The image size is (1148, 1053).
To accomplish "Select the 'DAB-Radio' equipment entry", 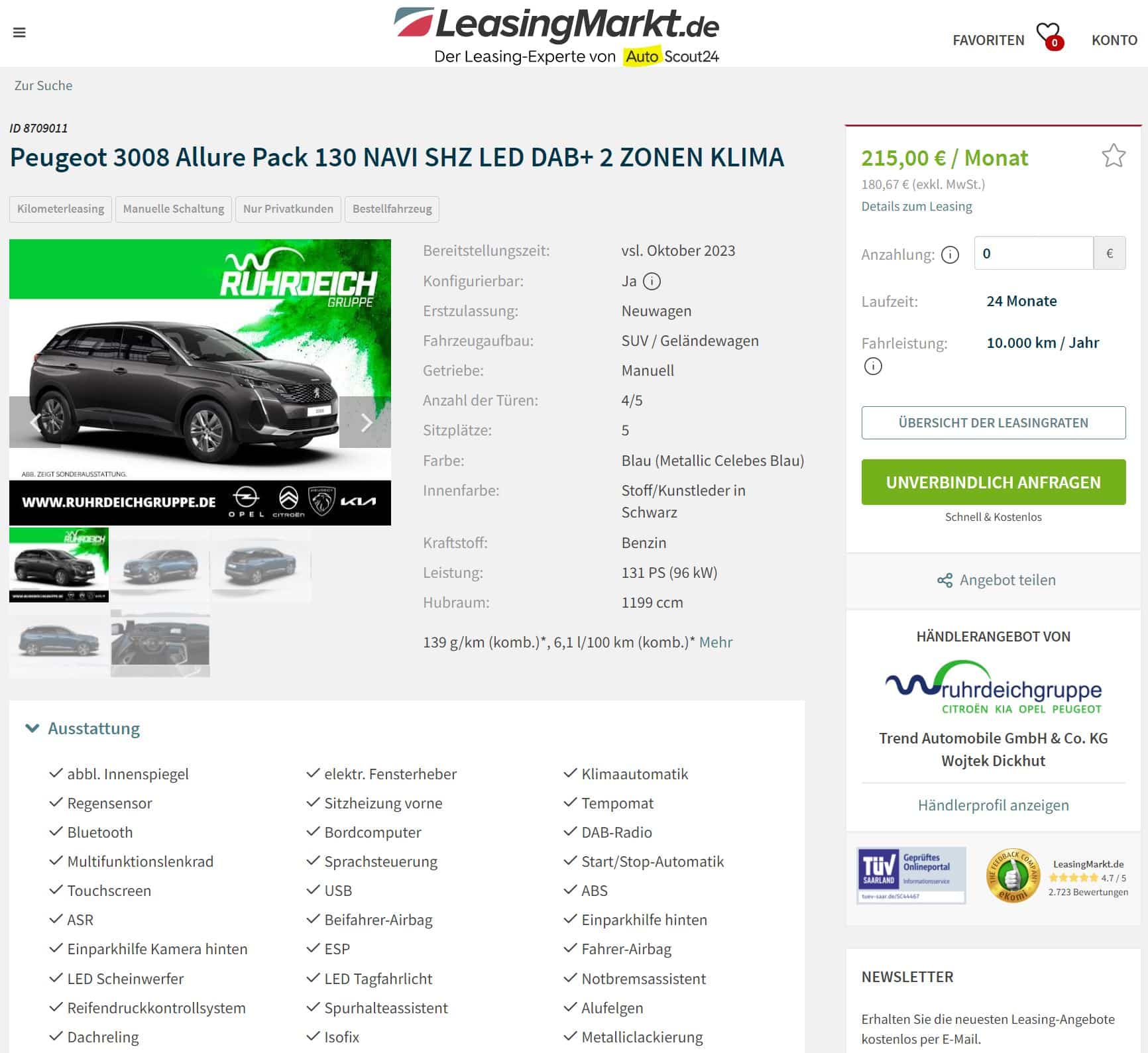I will coord(616,832).
